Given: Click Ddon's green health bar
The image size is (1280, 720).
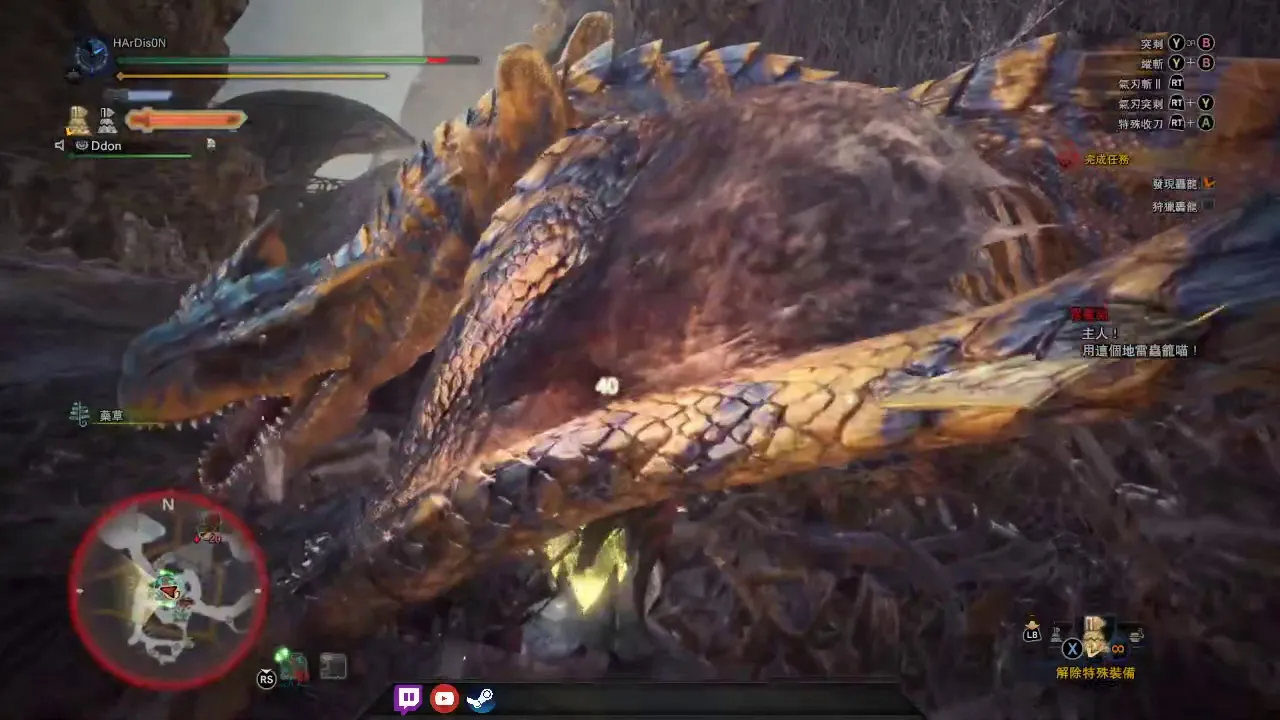Looking at the screenshot, I should 129,156.
